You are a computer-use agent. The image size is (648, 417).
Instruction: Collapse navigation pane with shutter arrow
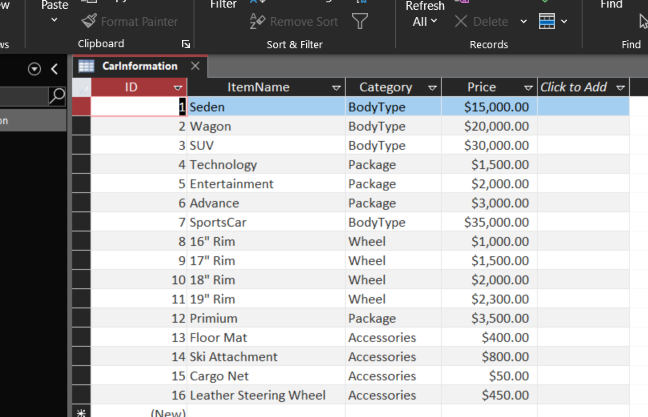(54, 69)
